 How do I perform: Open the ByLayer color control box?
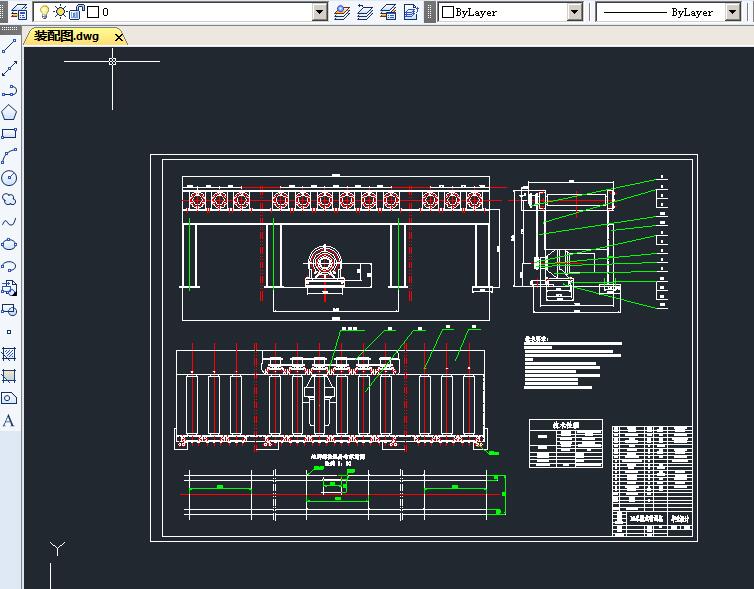(511, 12)
